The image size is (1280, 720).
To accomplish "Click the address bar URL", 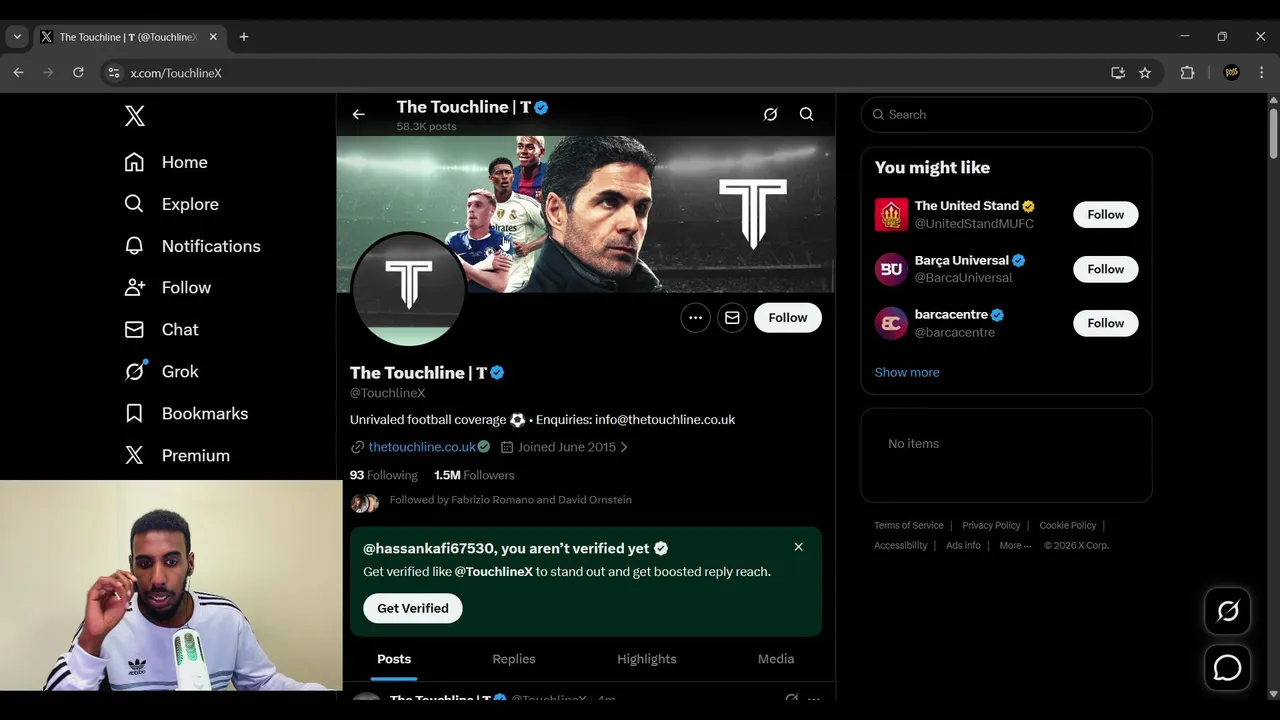I will pos(176,73).
